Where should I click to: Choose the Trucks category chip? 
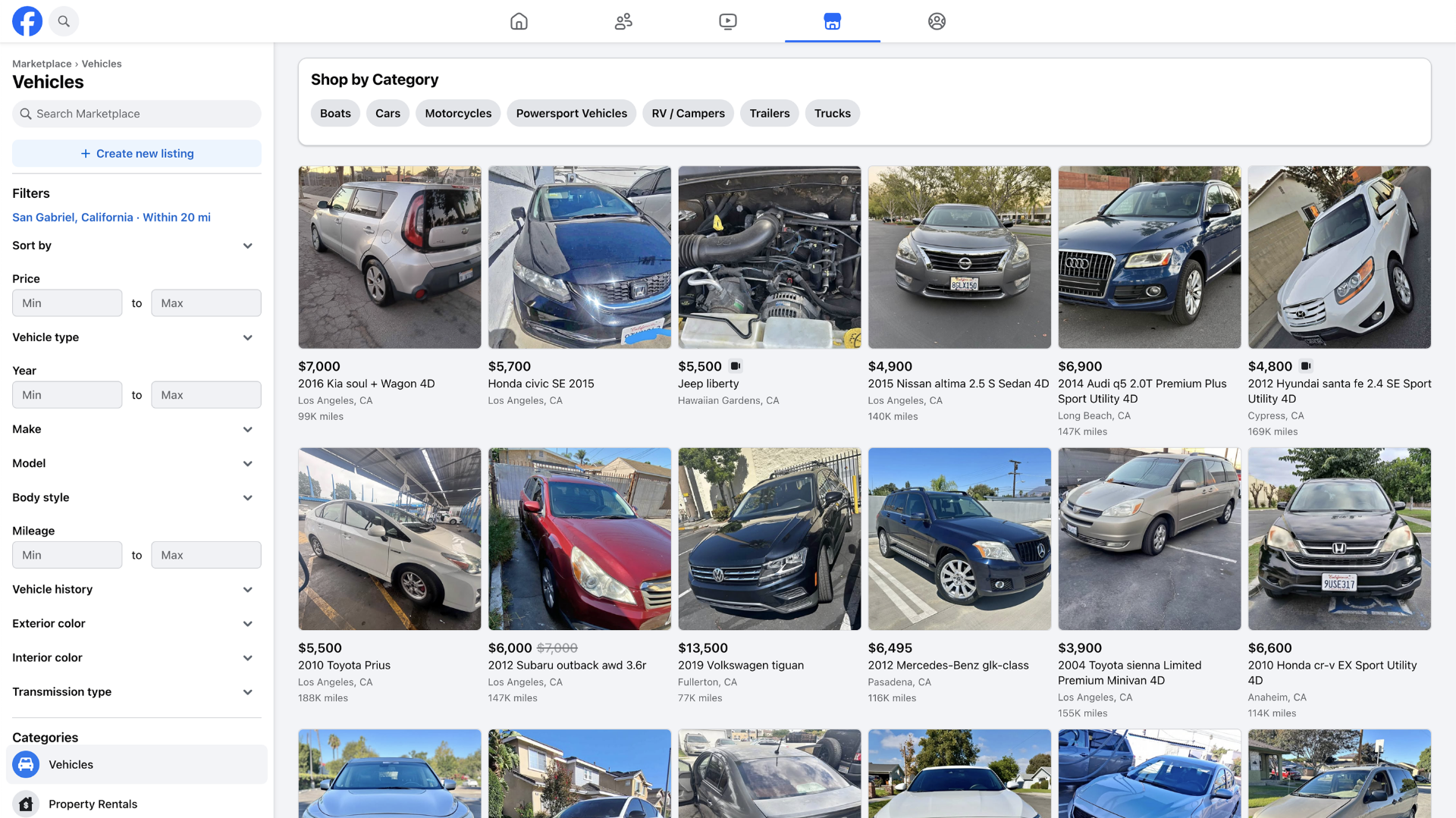click(x=832, y=113)
